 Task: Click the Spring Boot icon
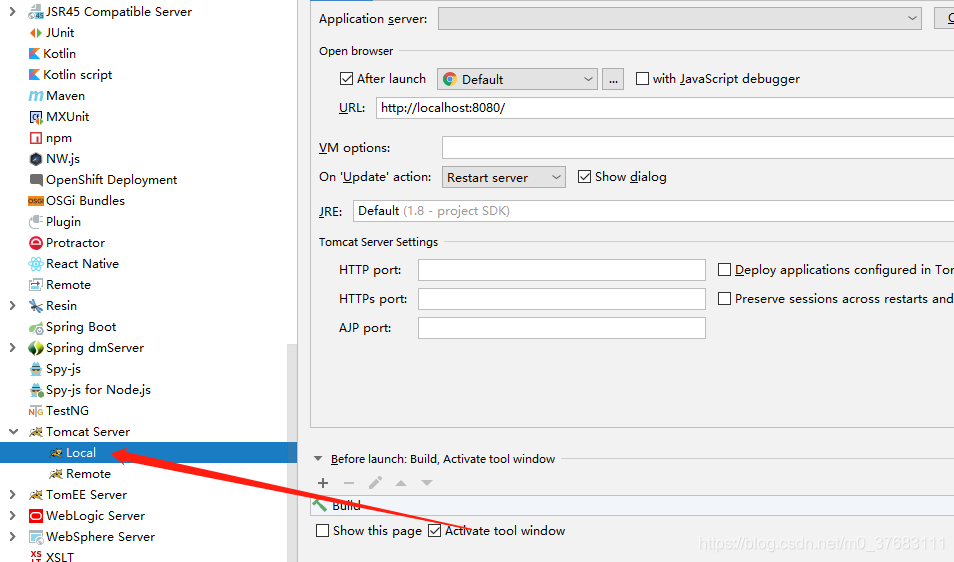click(36, 328)
